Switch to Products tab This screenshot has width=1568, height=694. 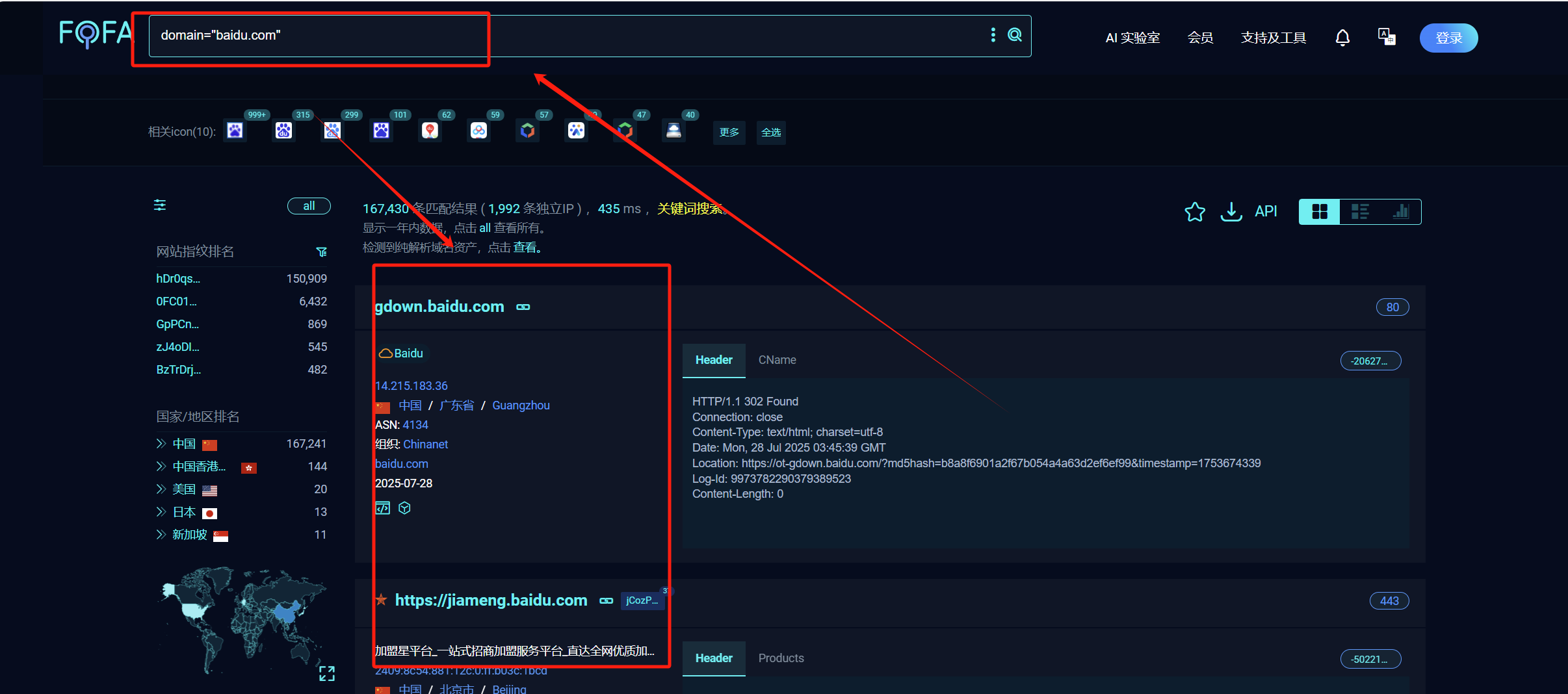point(781,658)
